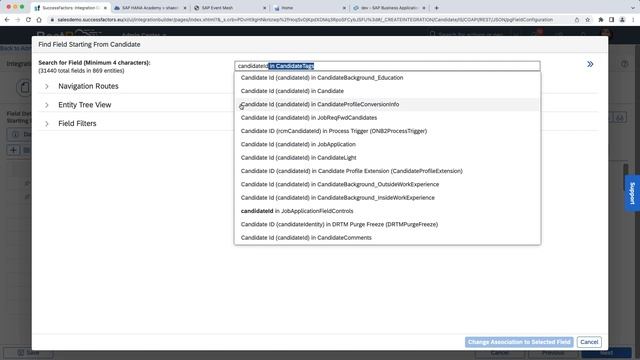Toggle browser side panel icon
The image size is (640, 360).
611,20
